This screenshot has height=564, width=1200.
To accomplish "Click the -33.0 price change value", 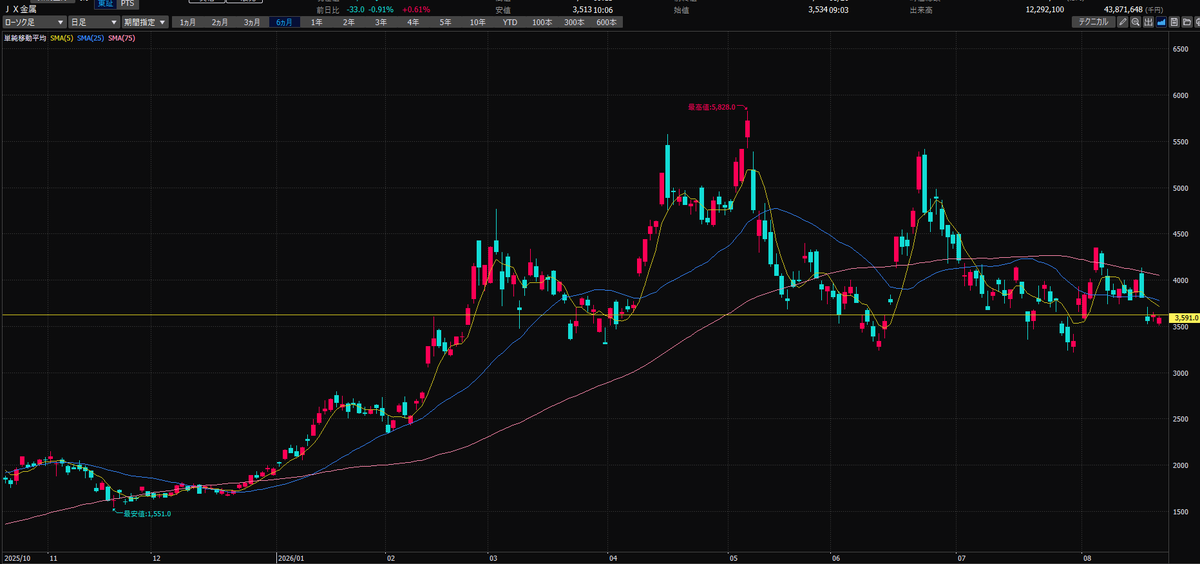I will click(354, 9).
